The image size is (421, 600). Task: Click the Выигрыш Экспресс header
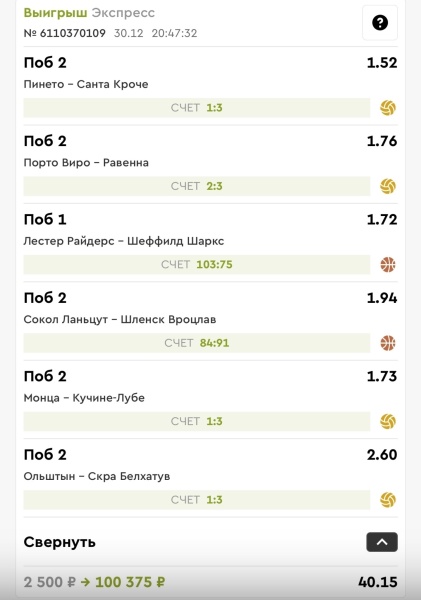(x=89, y=13)
